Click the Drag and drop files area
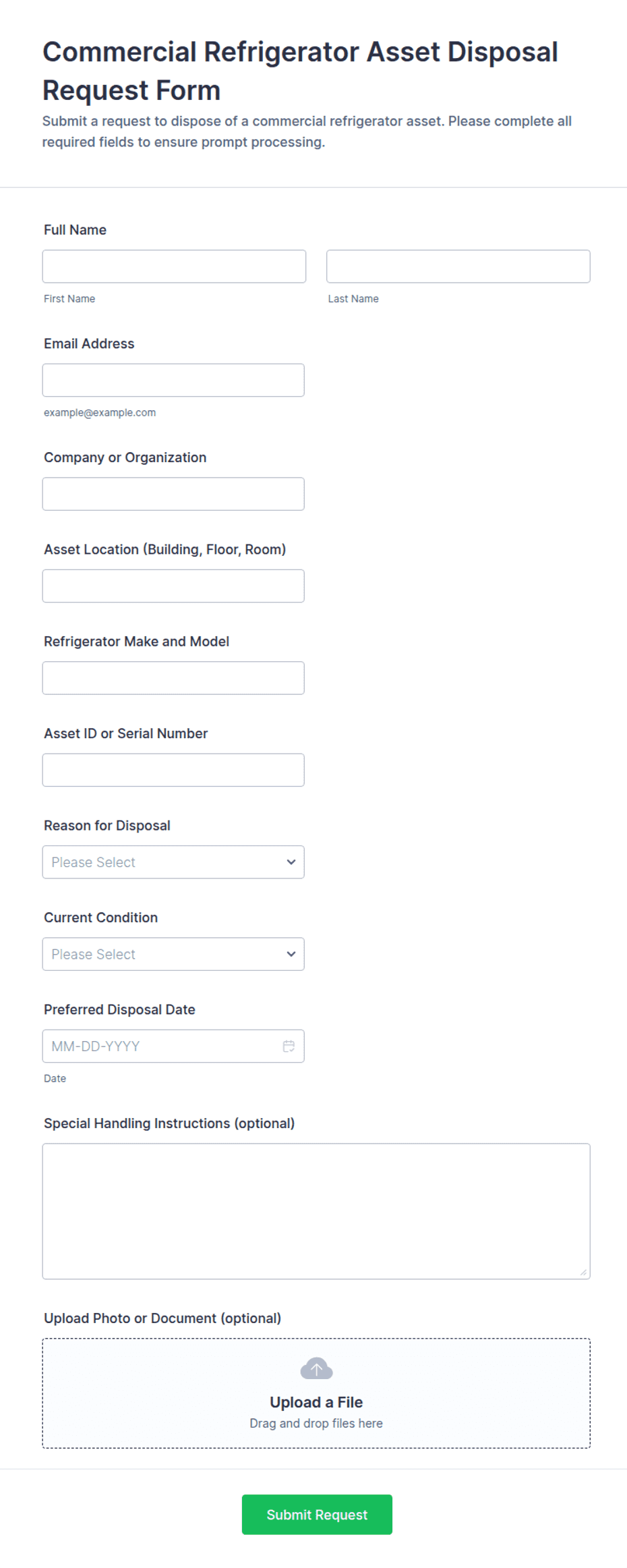Screen dimensions: 627x1568 [x=316, y=1393]
